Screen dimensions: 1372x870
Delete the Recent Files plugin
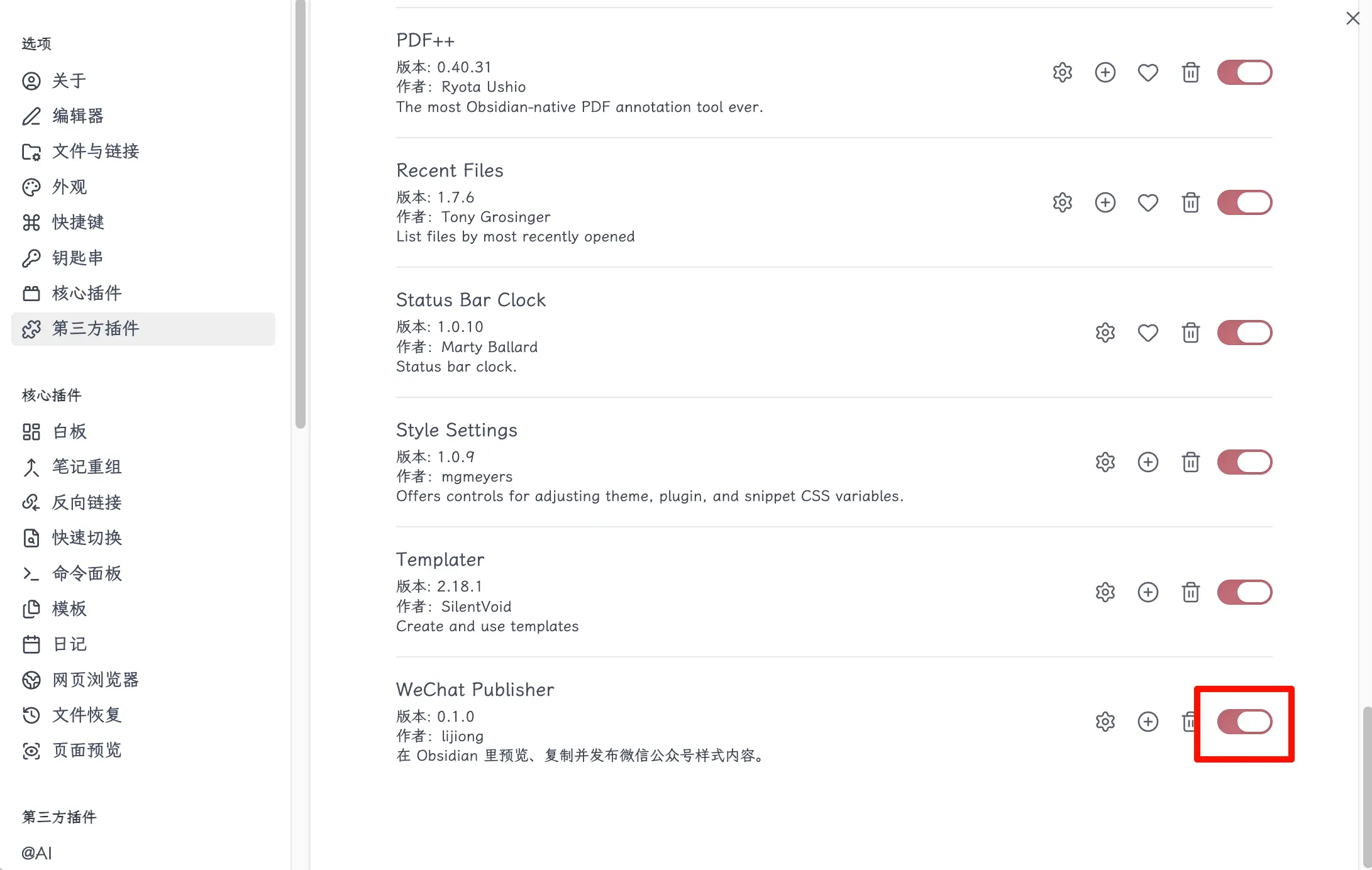coord(1190,203)
